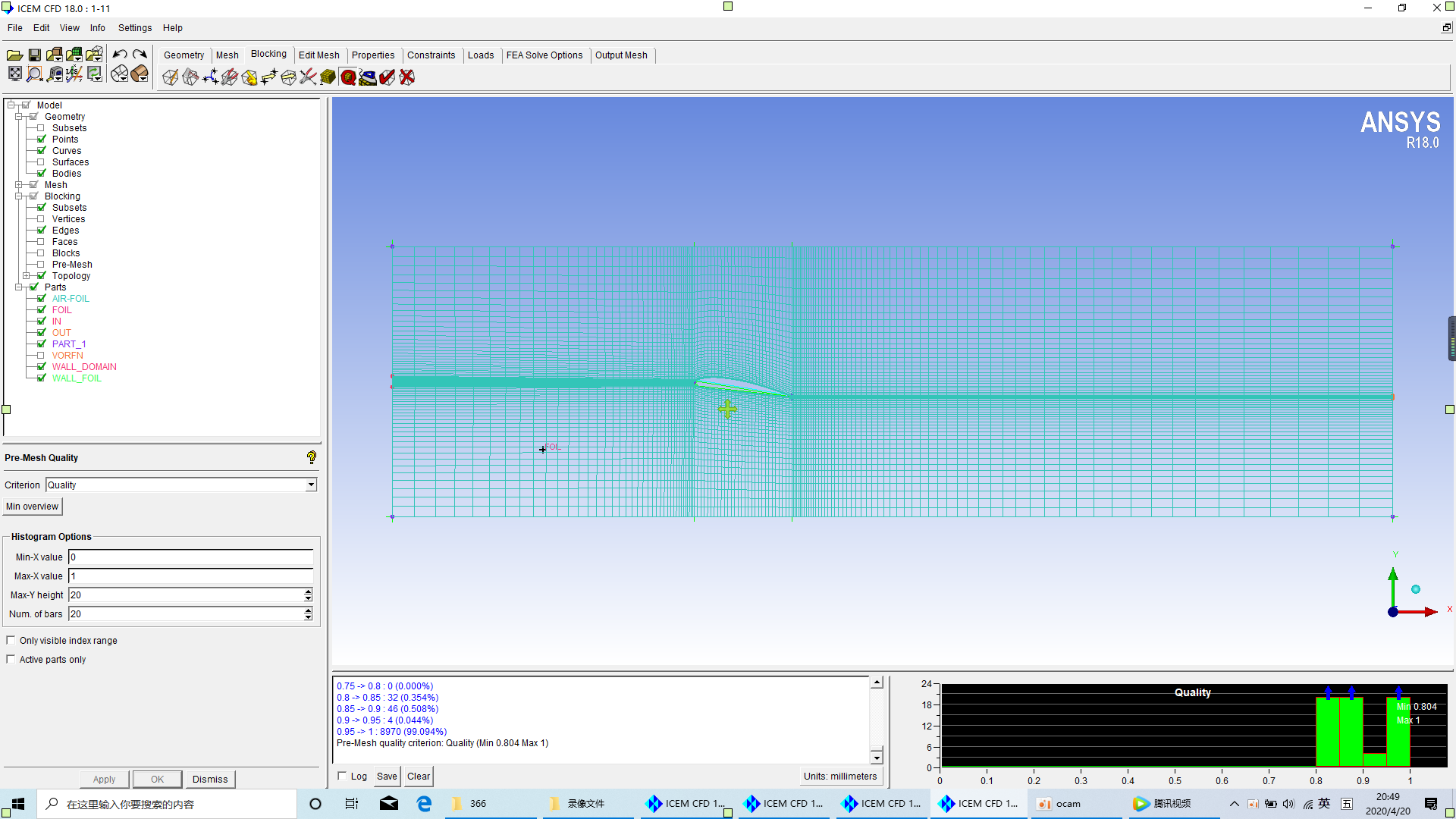This screenshot has width=1456, height=819.
Task: Fit the view to the window
Action: (x=14, y=74)
